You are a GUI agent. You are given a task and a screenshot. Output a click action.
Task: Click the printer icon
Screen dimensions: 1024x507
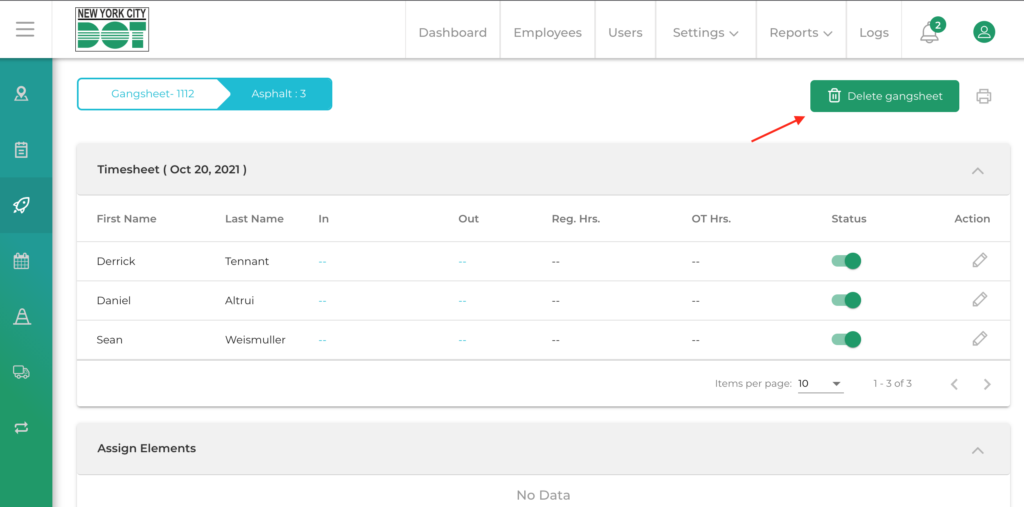point(984,97)
